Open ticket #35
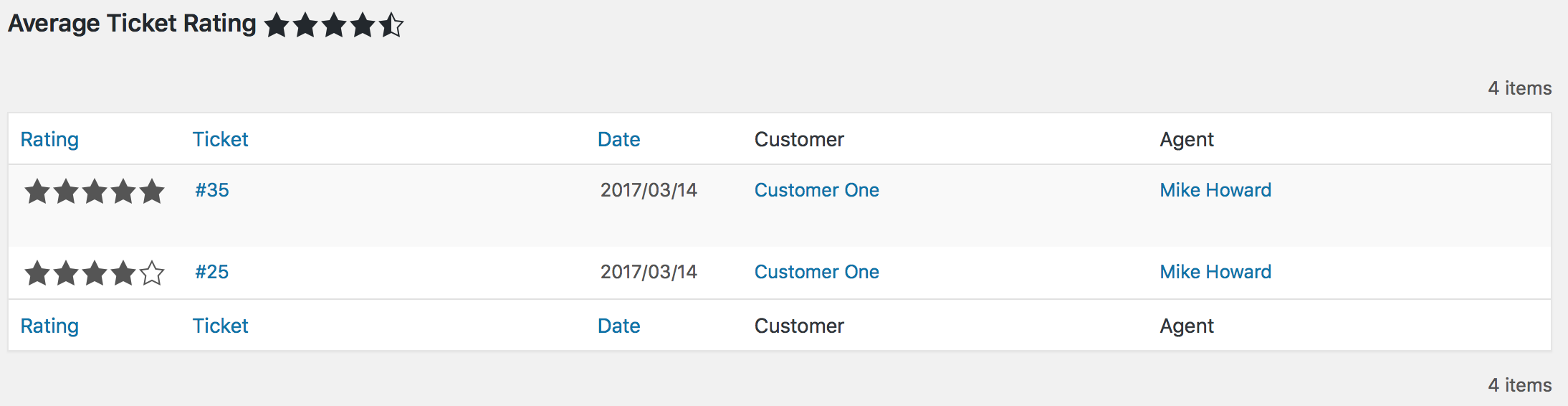This screenshot has width=1568, height=406. [x=212, y=190]
